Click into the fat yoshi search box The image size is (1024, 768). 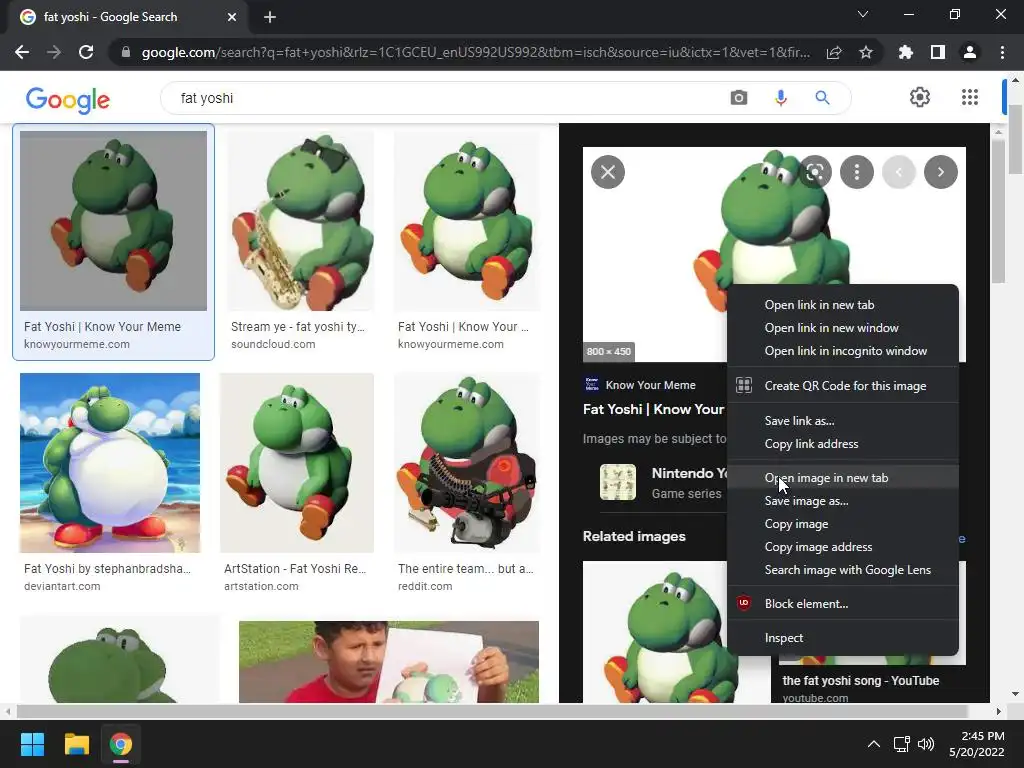[444, 98]
